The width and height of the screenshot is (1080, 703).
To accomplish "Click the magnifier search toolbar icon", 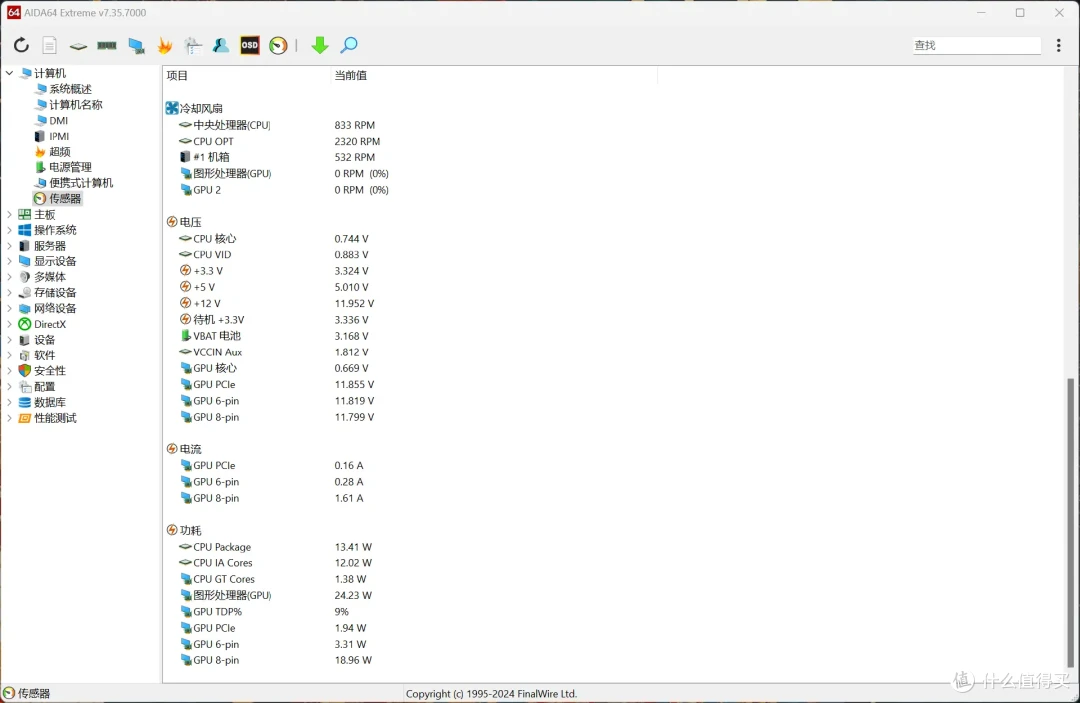I will pos(349,45).
